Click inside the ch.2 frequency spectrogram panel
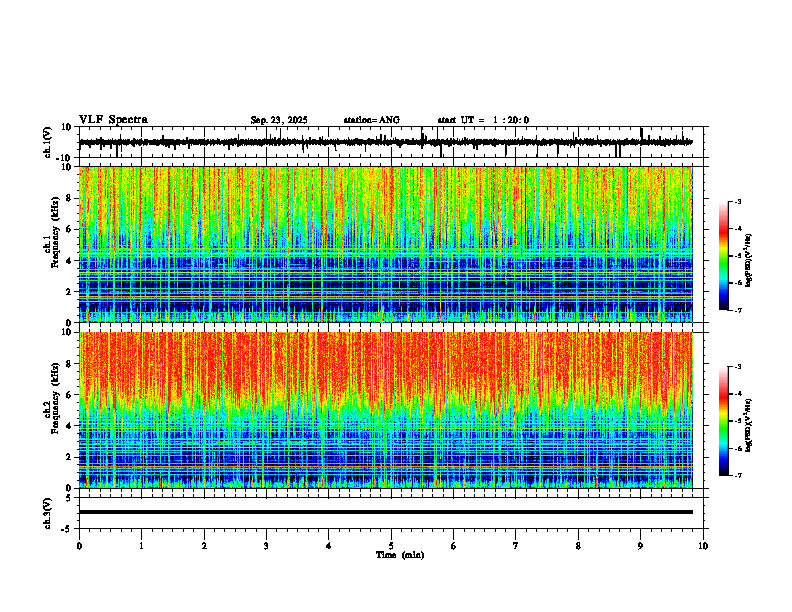 coord(386,410)
